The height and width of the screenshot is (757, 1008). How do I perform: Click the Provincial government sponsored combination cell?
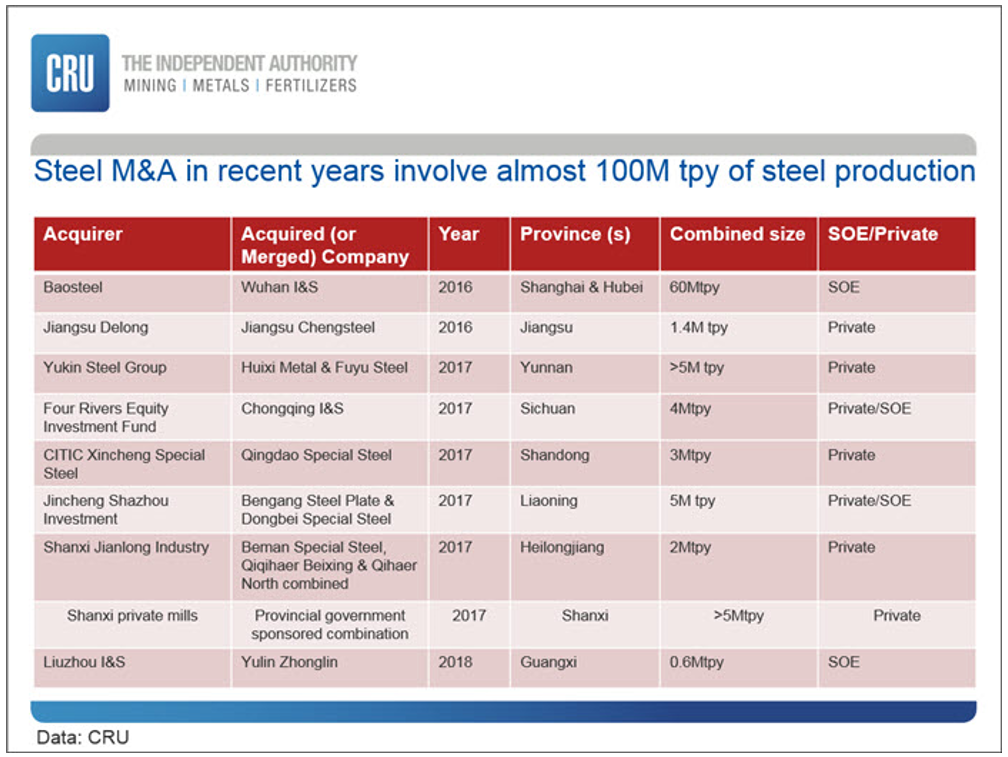tap(329, 625)
